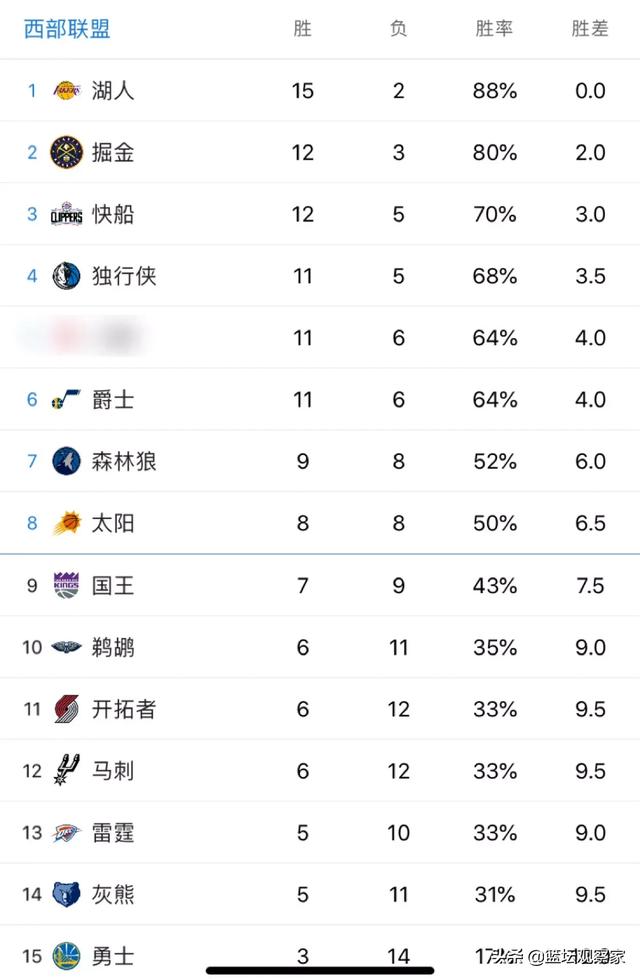Click the Pelicans team logo

[66, 647]
